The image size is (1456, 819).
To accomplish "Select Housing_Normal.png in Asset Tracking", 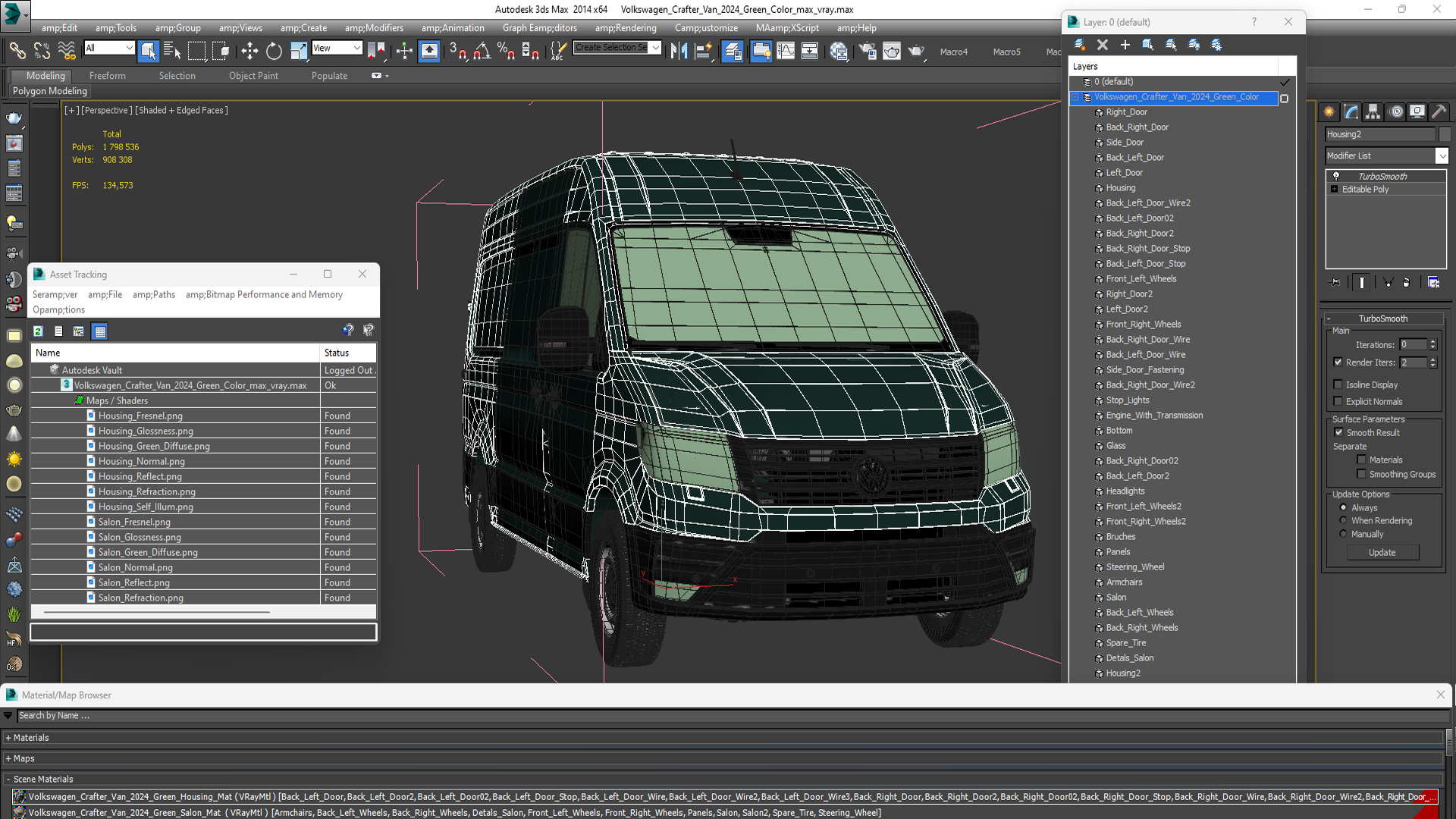I will click(x=141, y=461).
